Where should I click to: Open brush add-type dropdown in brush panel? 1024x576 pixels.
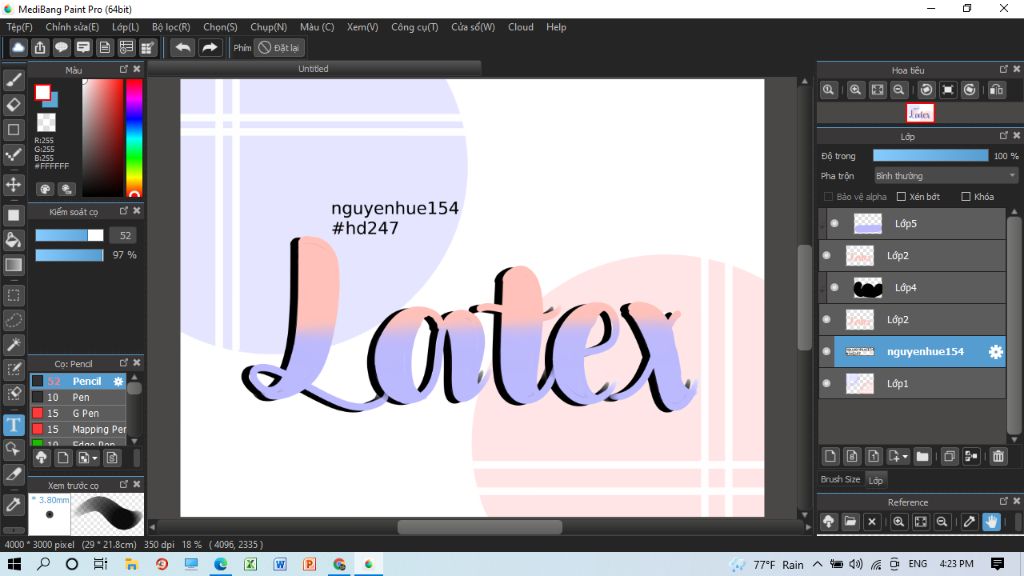coord(88,458)
